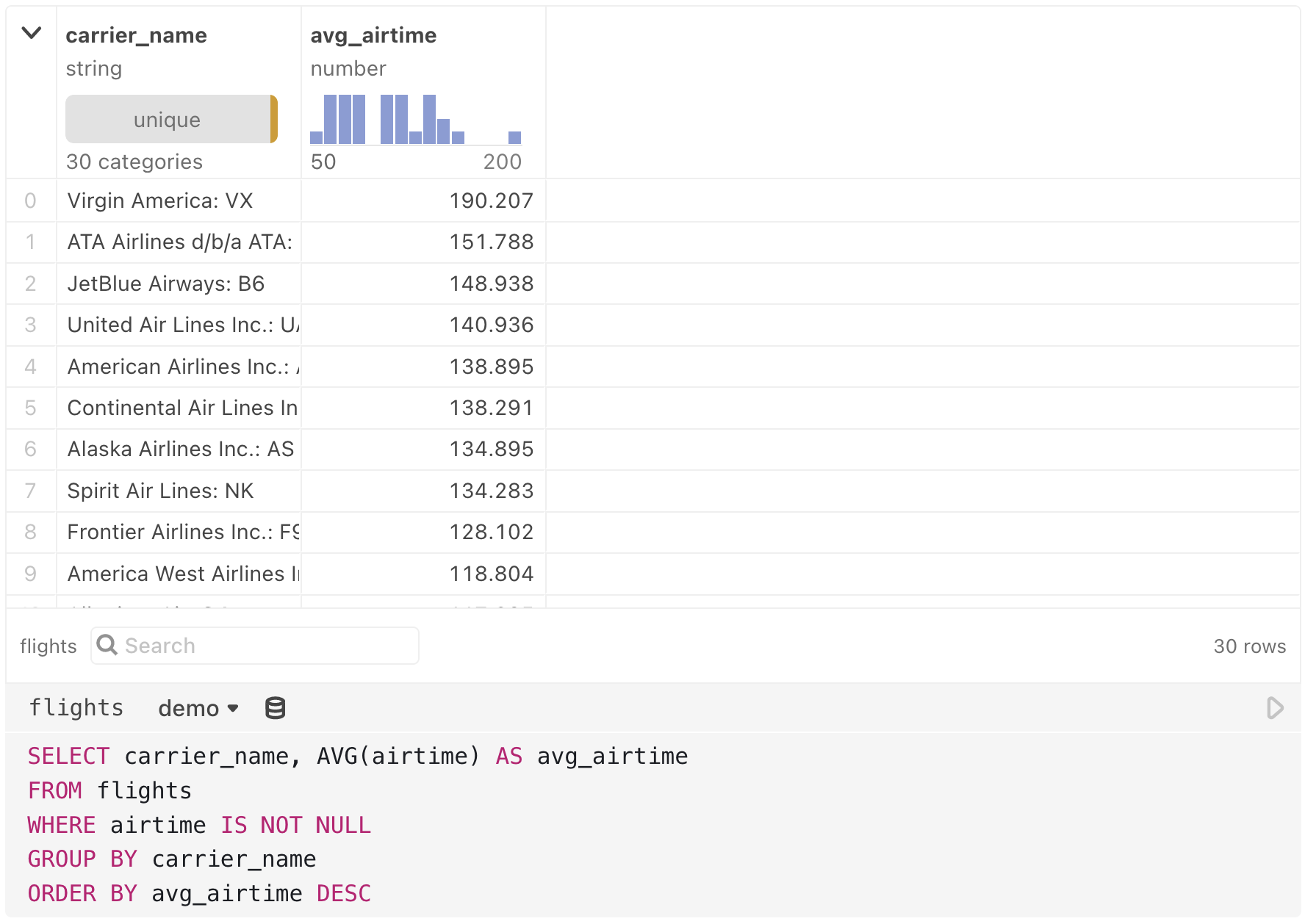Select the flights tab label
This screenshot has width=1305, height=924.
click(76, 707)
